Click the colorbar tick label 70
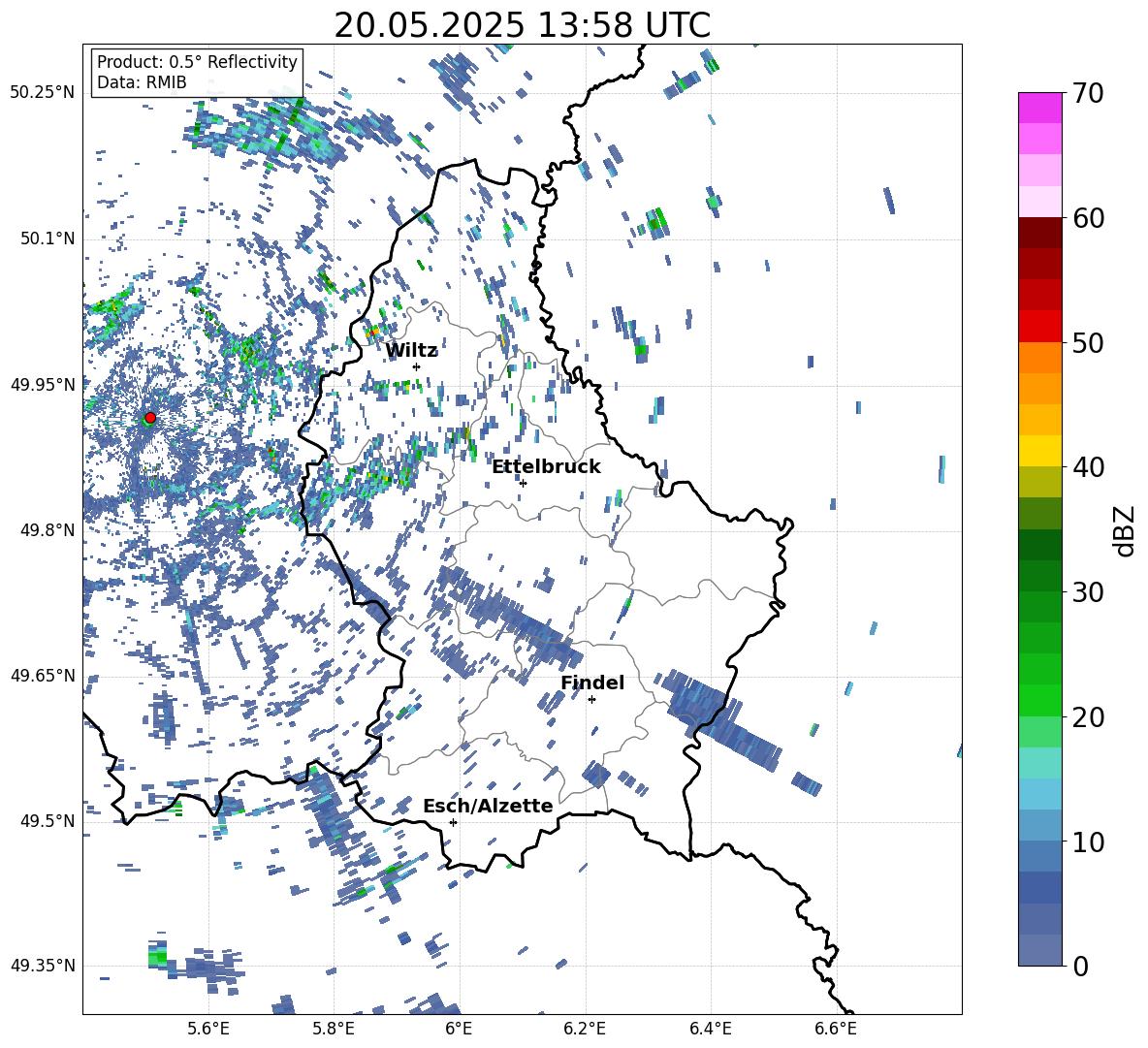 (x=1088, y=93)
